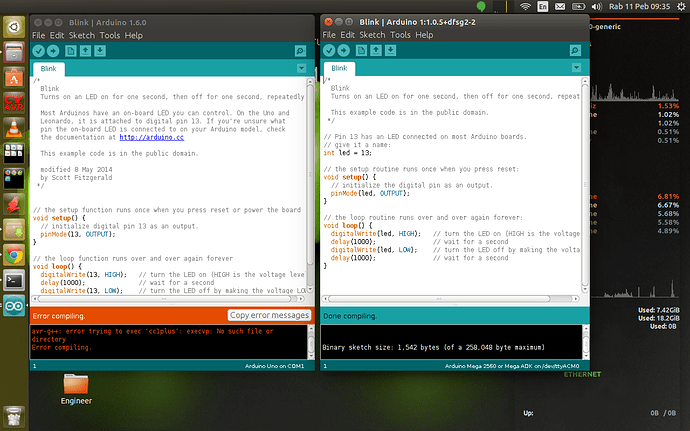Open Trash from launcher
Viewport: 690px width, 431px height.
pos(14,416)
